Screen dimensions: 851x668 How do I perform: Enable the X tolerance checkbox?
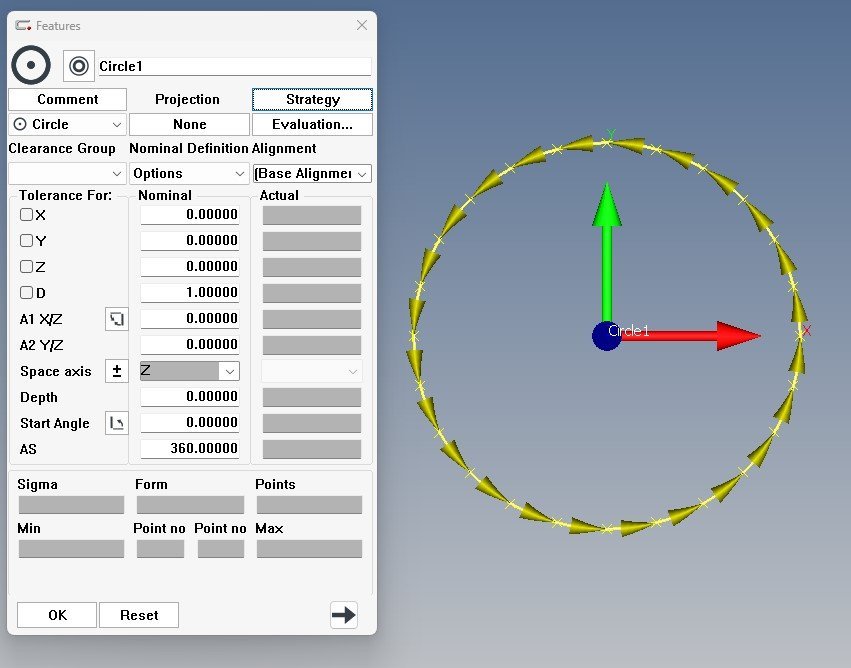[27, 215]
